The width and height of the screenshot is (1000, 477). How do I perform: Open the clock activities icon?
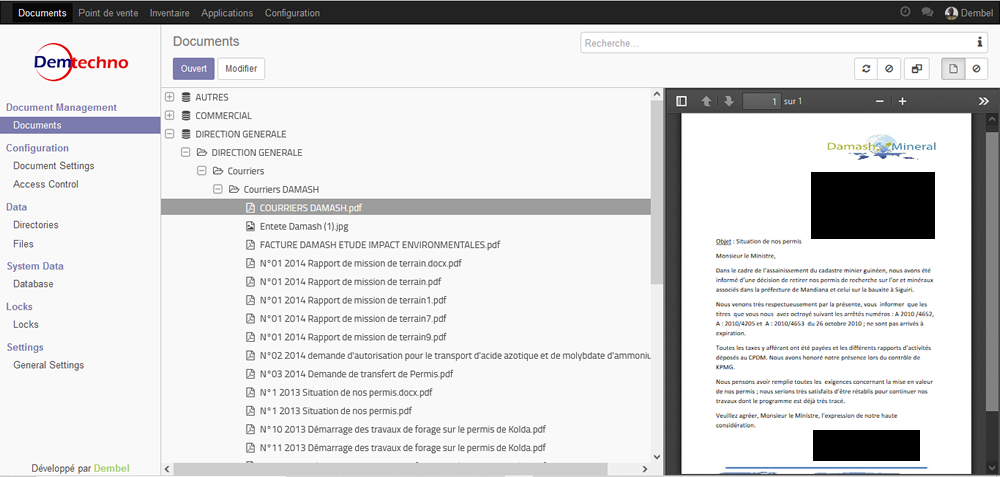click(x=905, y=13)
